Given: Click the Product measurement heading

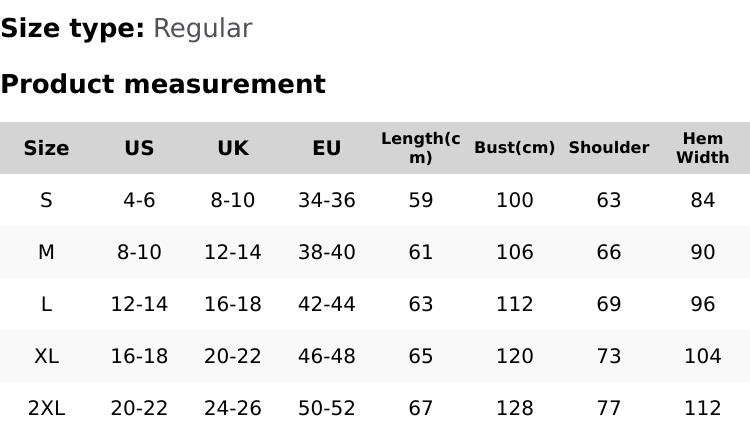Looking at the screenshot, I should pos(163,84).
